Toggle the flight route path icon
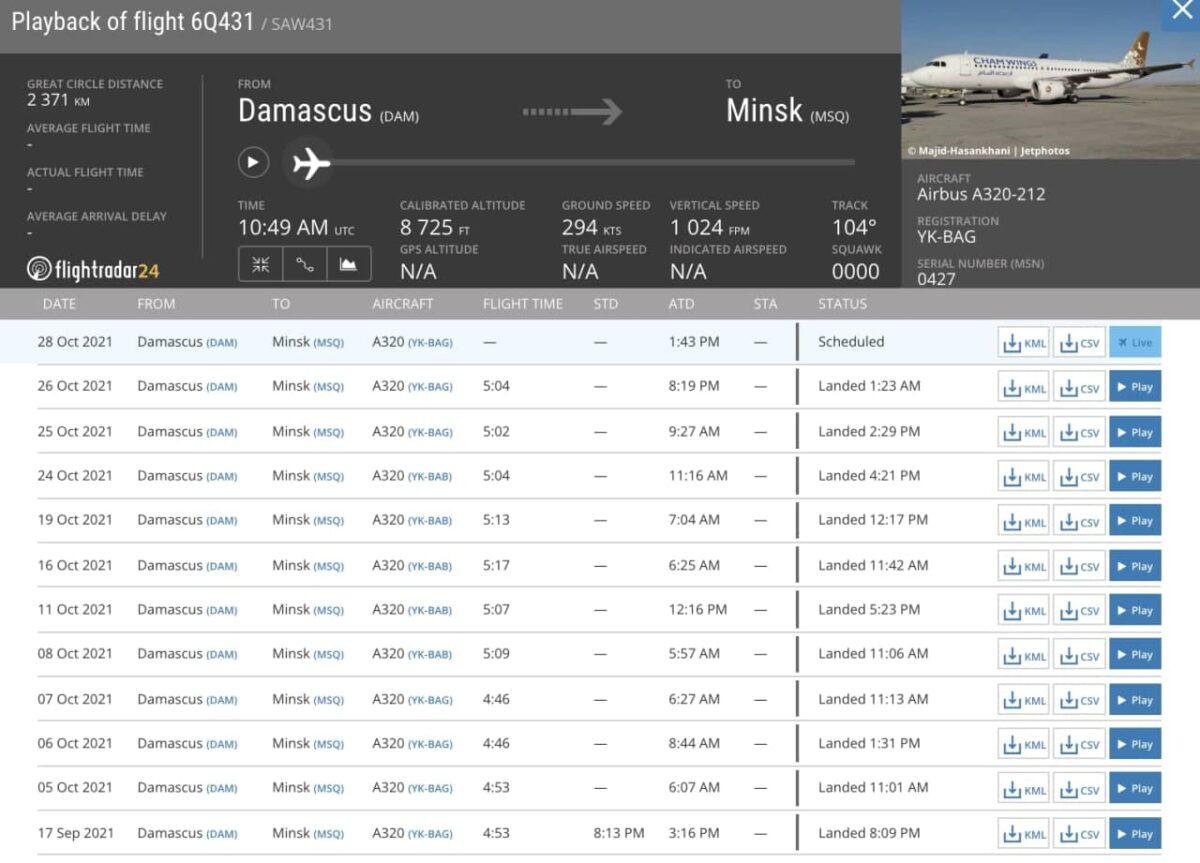The height and width of the screenshot is (863, 1200). [304, 265]
